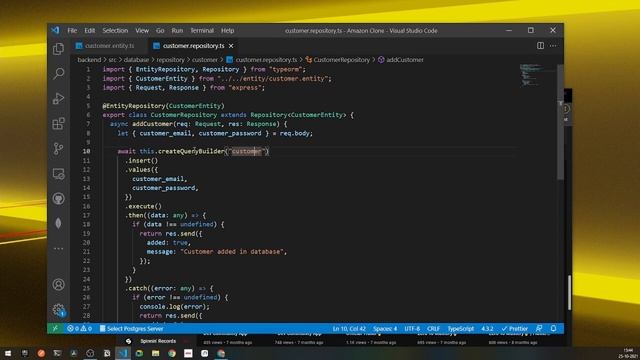Open the Run menu
The width and height of the screenshot is (640, 360).
(177, 31)
